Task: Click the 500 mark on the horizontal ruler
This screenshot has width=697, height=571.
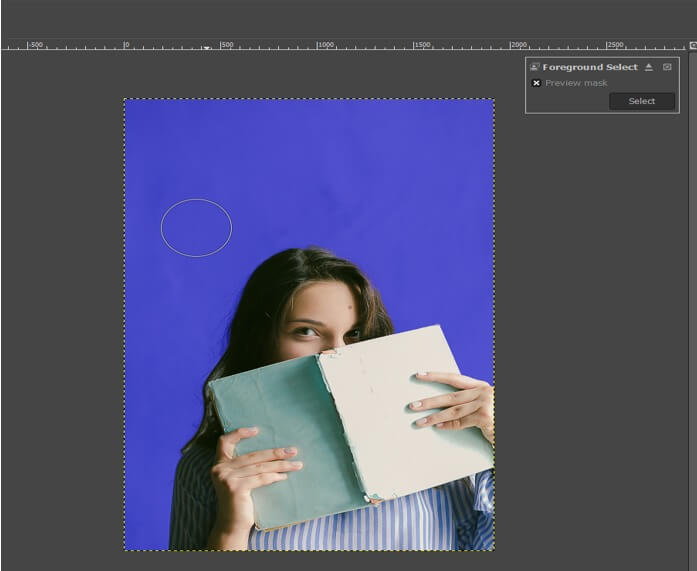Action: (227, 45)
